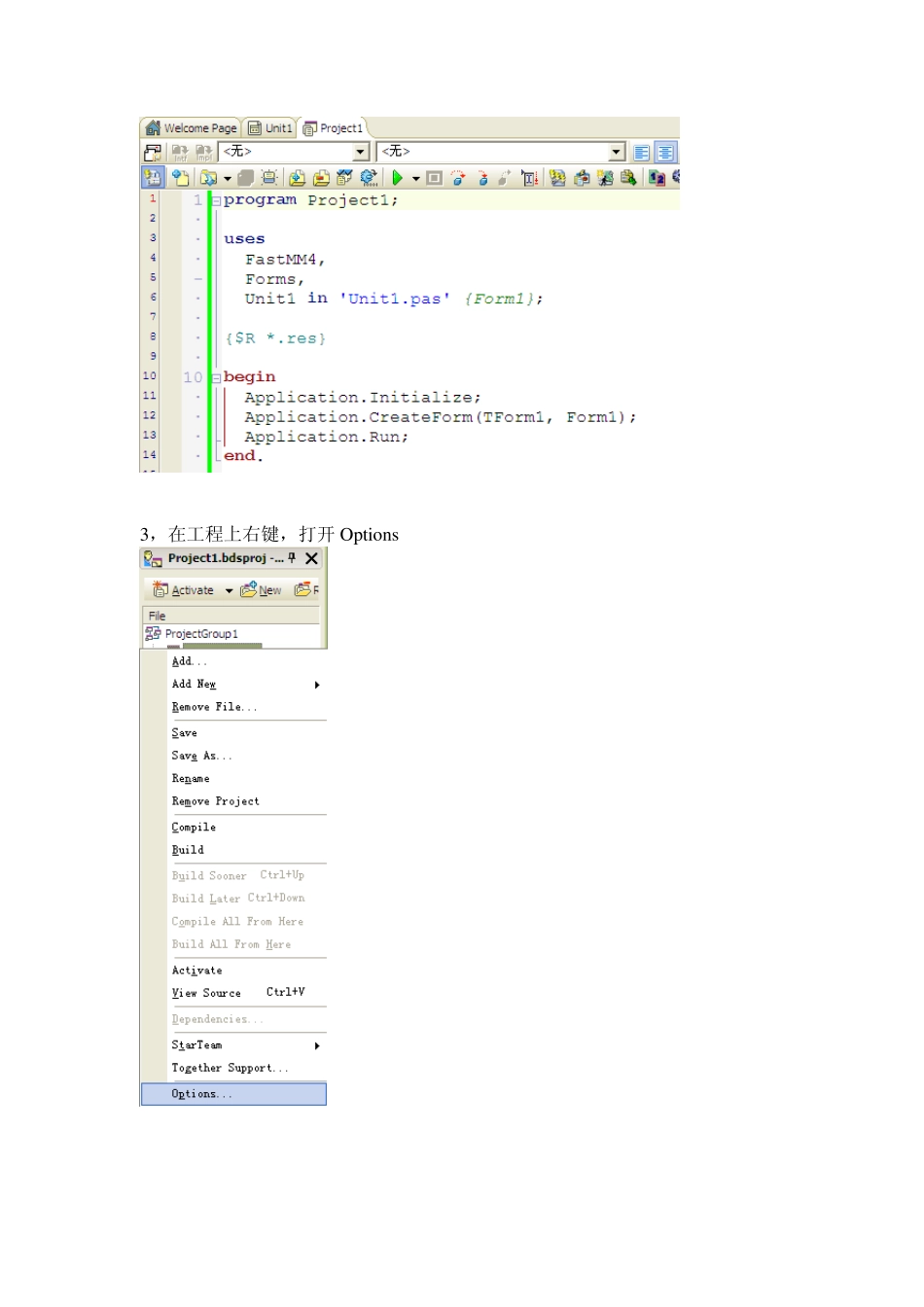The image size is (924, 1307).
Task: Close the Project1.bdsproj panel with X
Action: 311,558
